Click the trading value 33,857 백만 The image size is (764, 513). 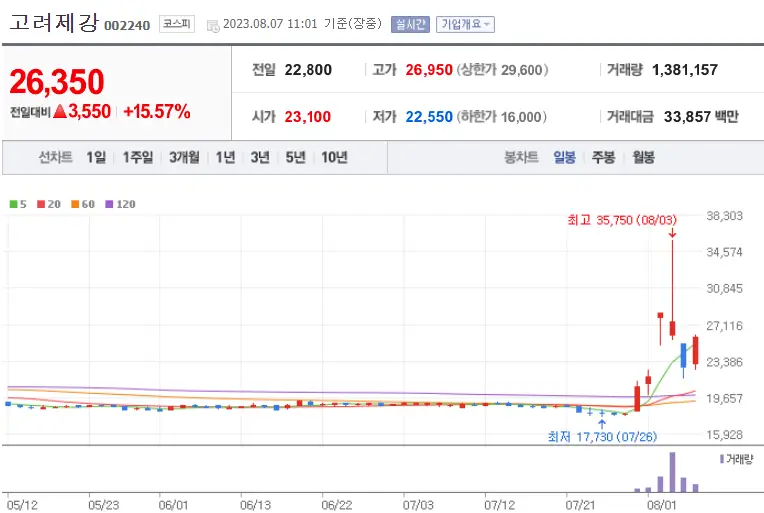(701, 116)
